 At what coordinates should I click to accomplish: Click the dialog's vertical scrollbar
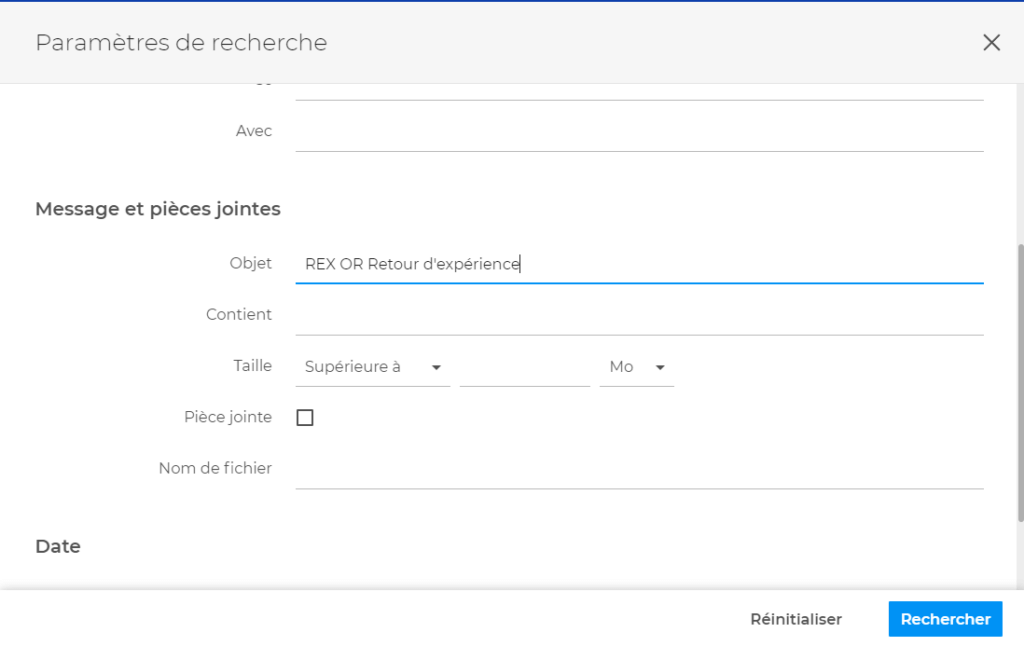tap(1018, 380)
